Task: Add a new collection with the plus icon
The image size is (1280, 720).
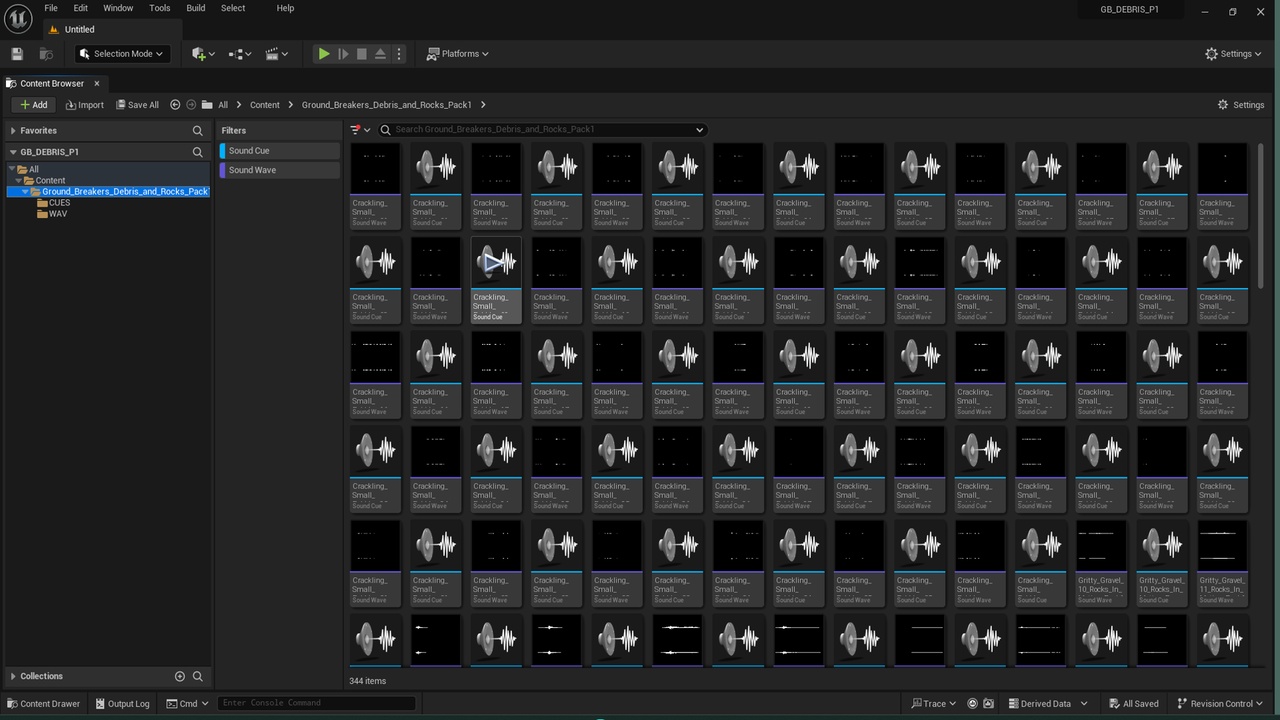Action: click(x=180, y=676)
